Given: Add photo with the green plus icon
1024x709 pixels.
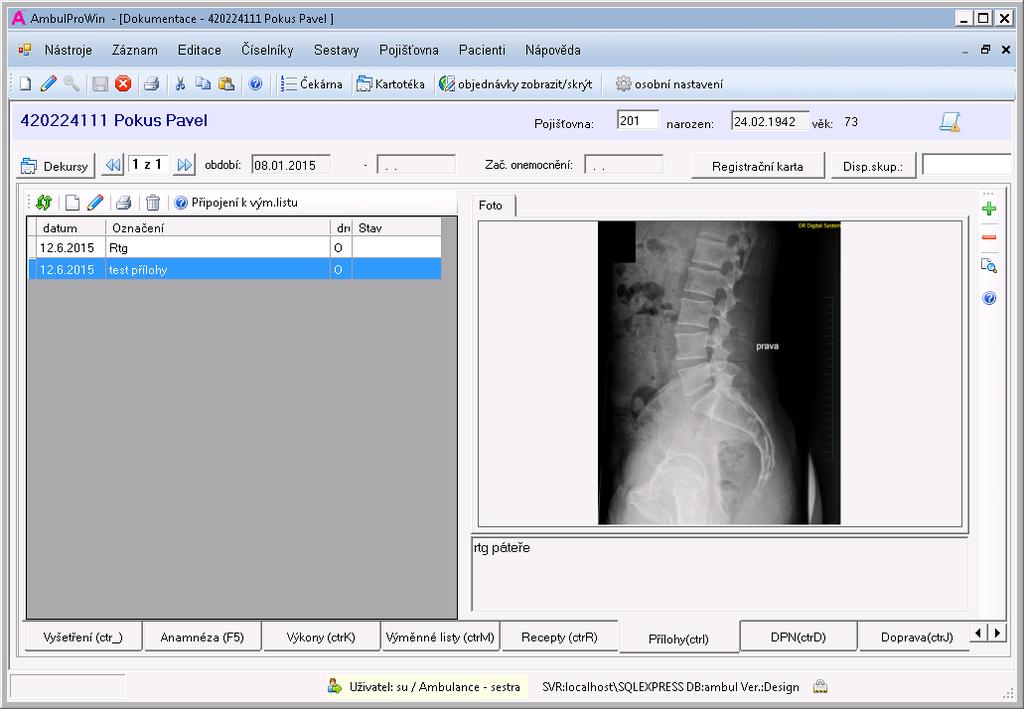Looking at the screenshot, I should point(989,209).
